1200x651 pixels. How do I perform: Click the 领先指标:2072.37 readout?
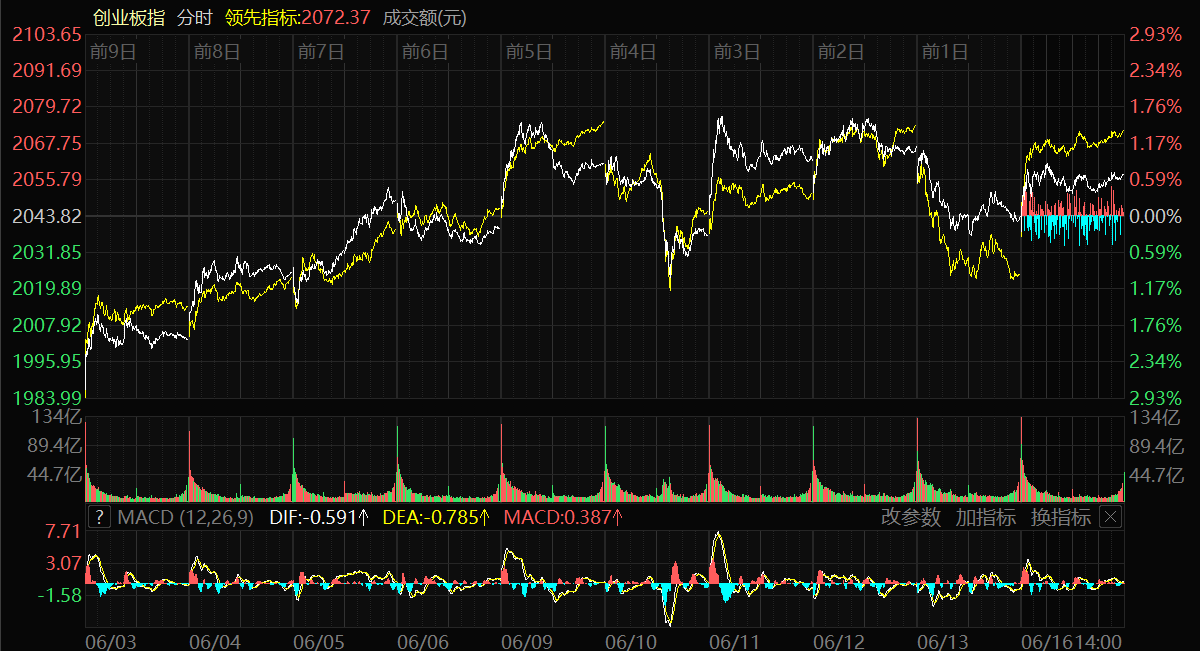[298, 17]
